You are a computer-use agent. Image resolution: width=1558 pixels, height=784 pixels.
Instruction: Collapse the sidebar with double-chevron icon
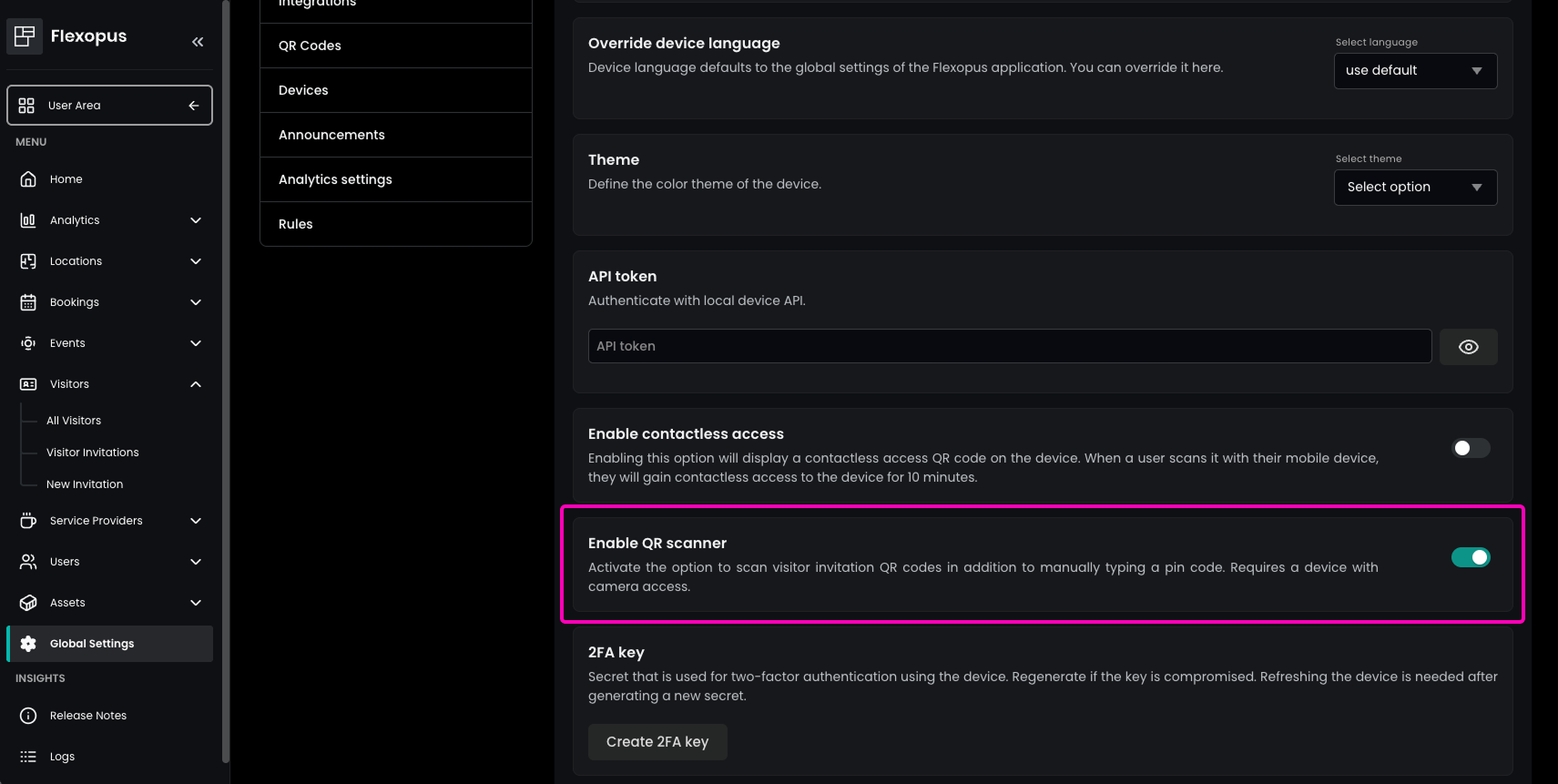coord(198,42)
